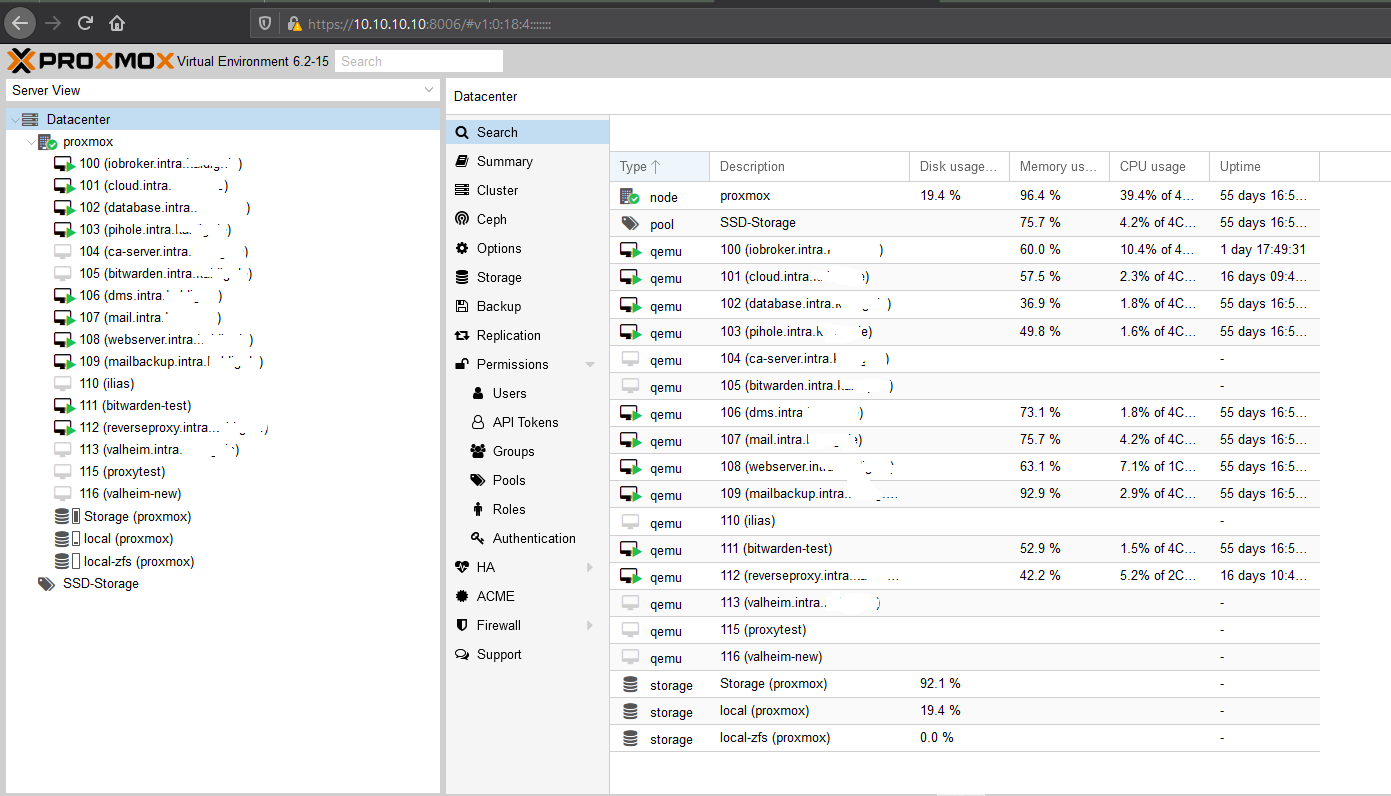Click the browser URL address bar
The height and width of the screenshot is (796, 1391).
pos(820,23)
